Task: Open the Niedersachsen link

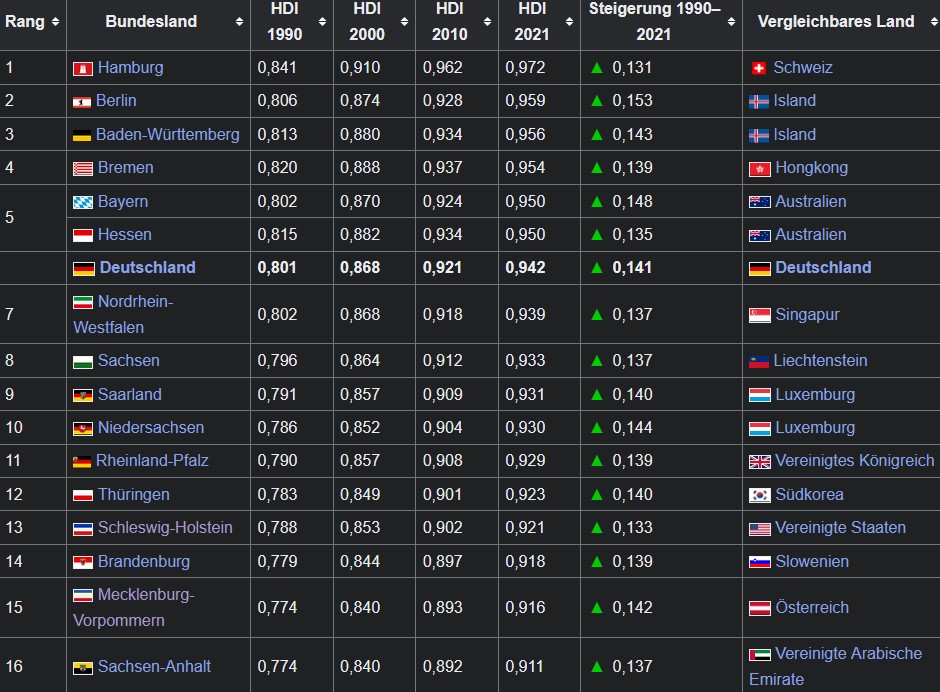Action: click(150, 427)
